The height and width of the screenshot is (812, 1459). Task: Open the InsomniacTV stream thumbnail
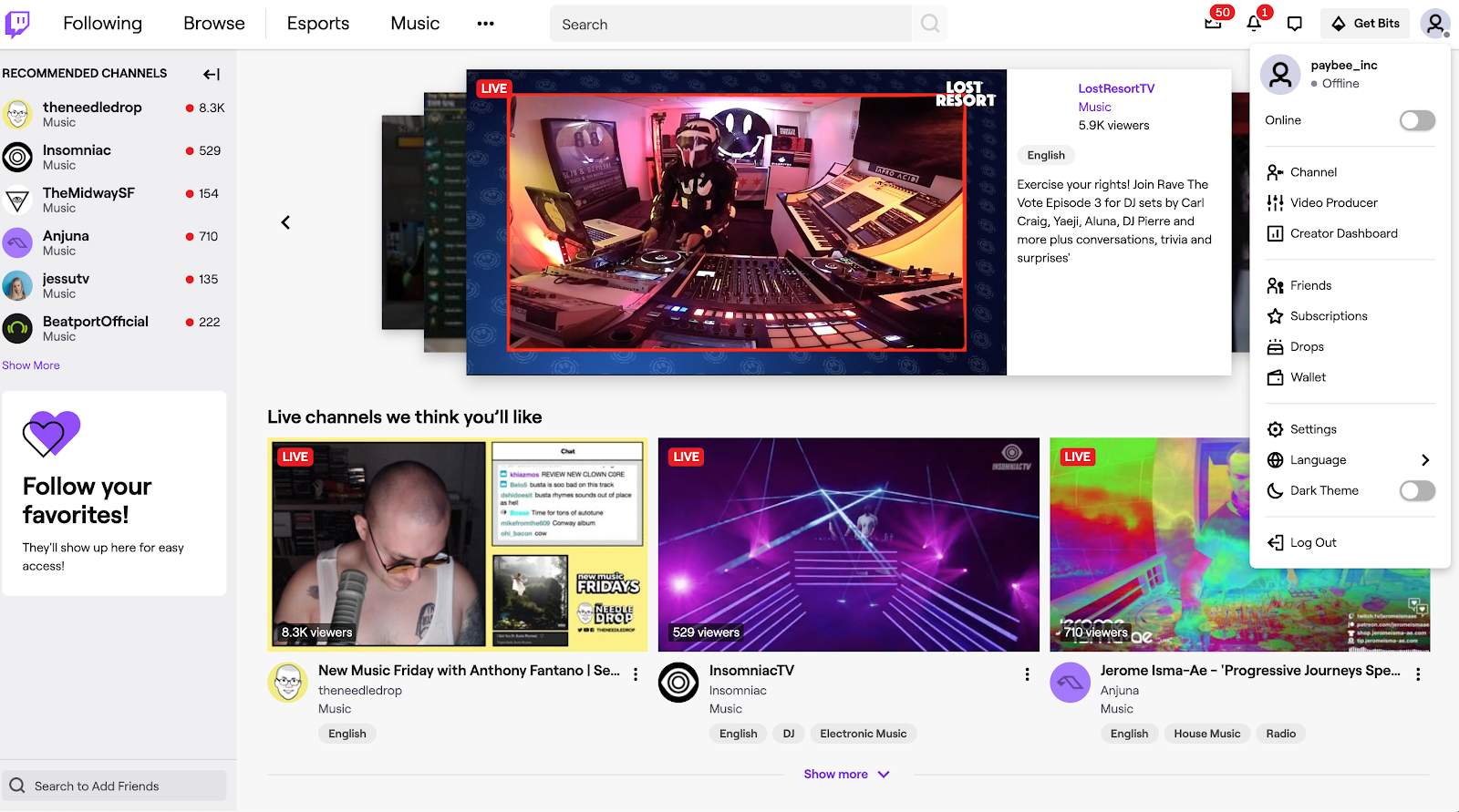coord(849,545)
